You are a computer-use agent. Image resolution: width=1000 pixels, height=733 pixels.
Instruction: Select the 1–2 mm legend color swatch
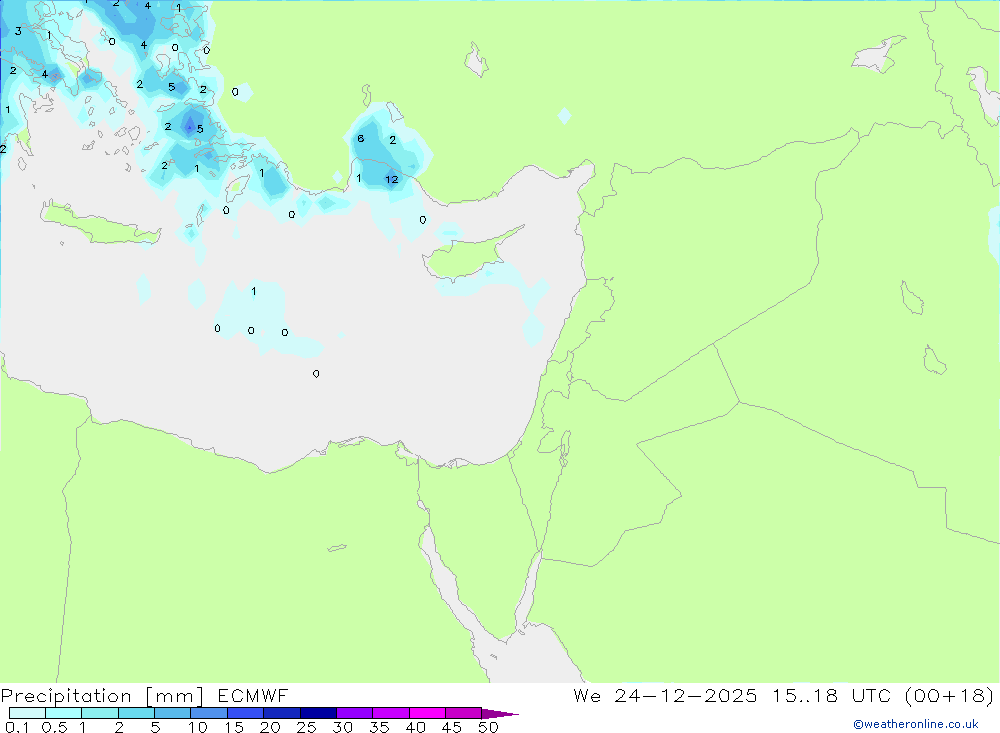point(100,713)
